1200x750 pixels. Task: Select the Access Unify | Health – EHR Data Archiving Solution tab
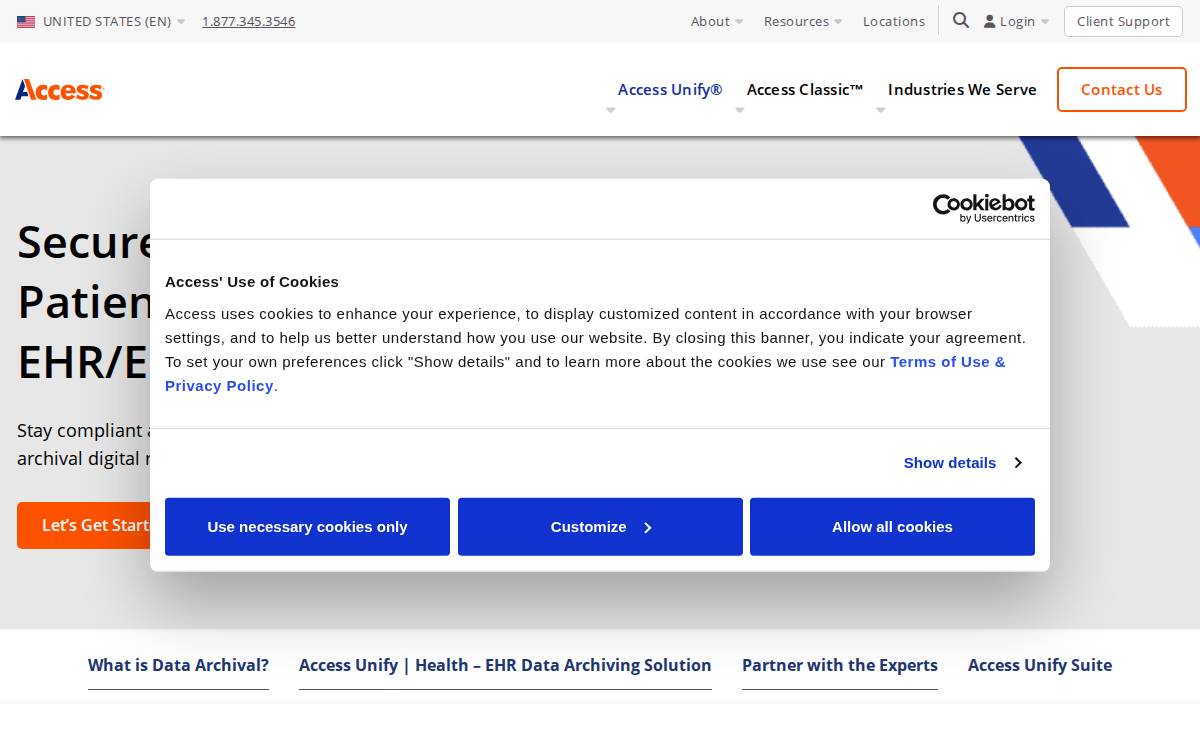pos(505,665)
